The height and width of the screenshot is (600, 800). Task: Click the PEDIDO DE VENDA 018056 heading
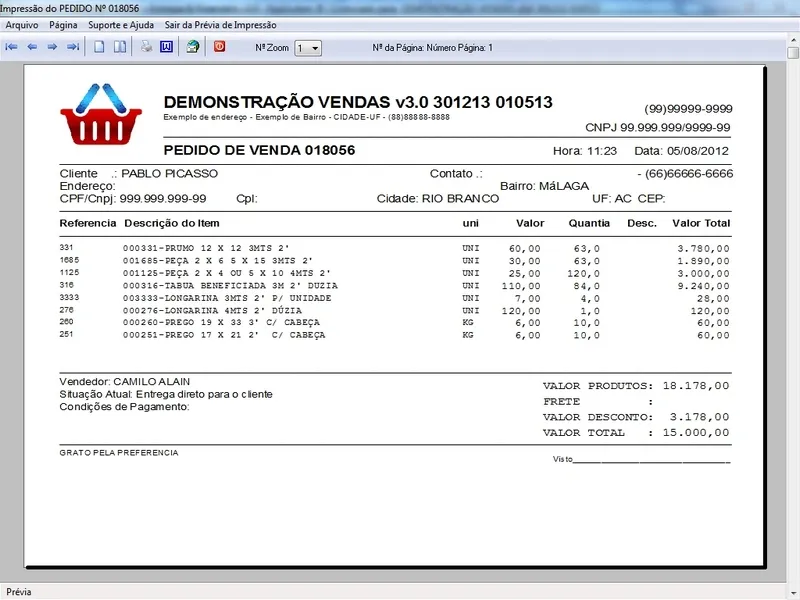[x=258, y=150]
